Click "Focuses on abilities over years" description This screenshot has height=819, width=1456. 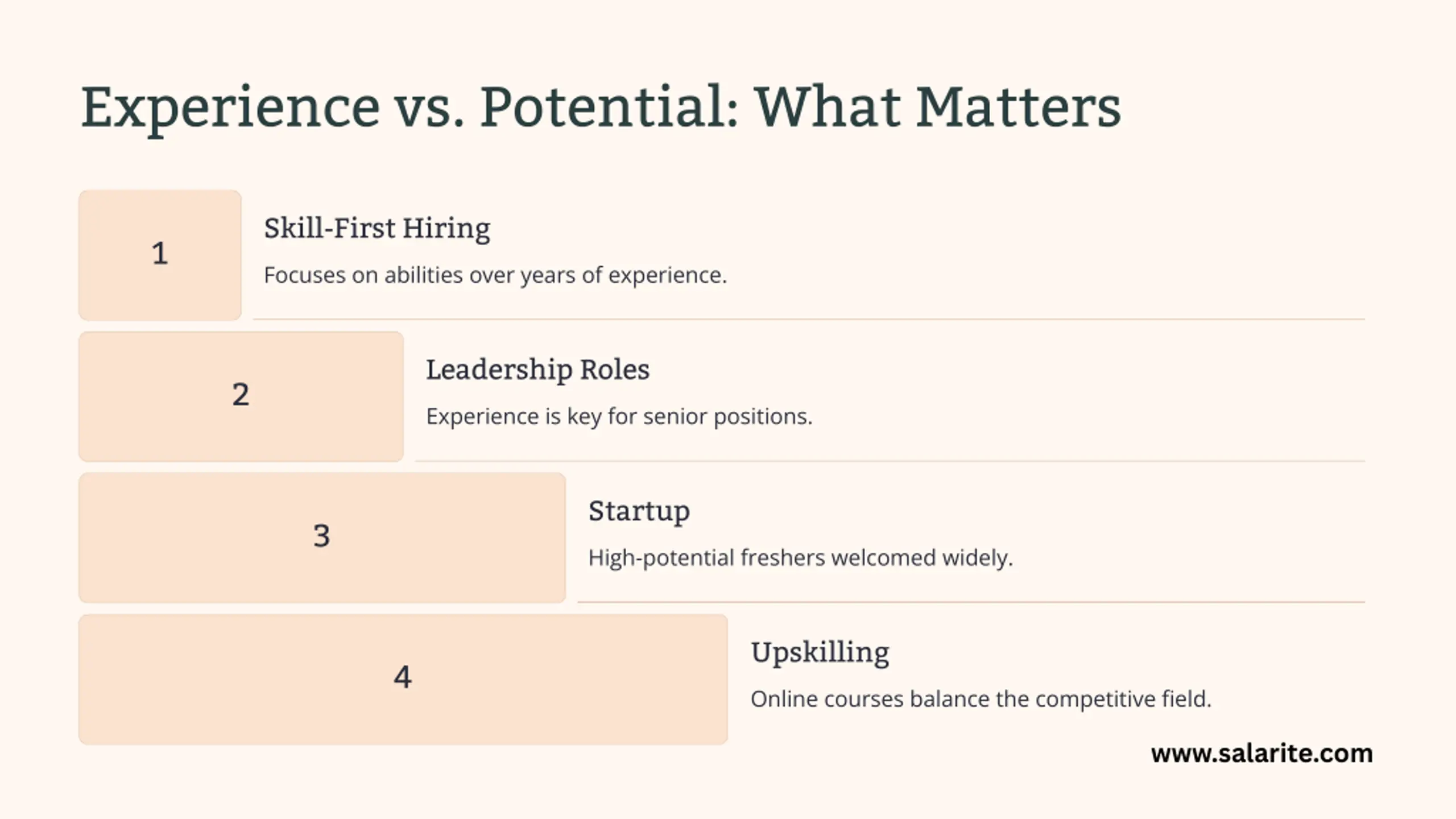[495, 275]
